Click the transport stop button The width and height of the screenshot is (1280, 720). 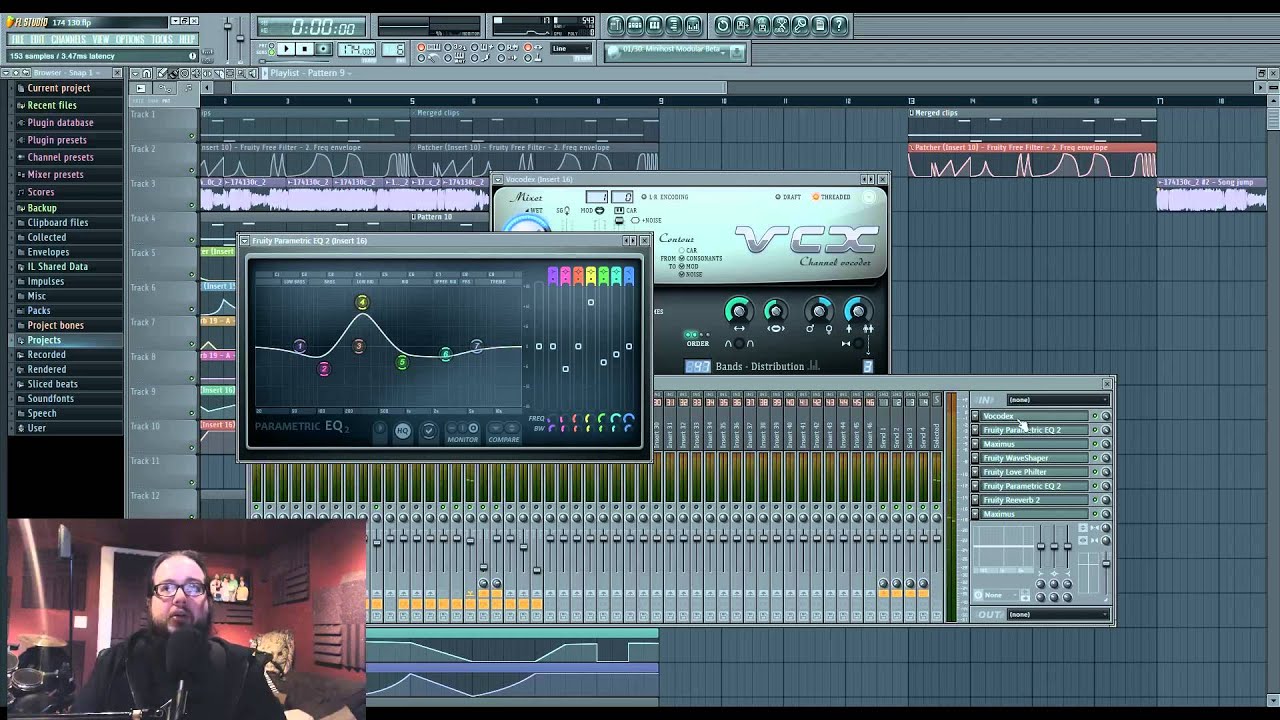tap(305, 49)
